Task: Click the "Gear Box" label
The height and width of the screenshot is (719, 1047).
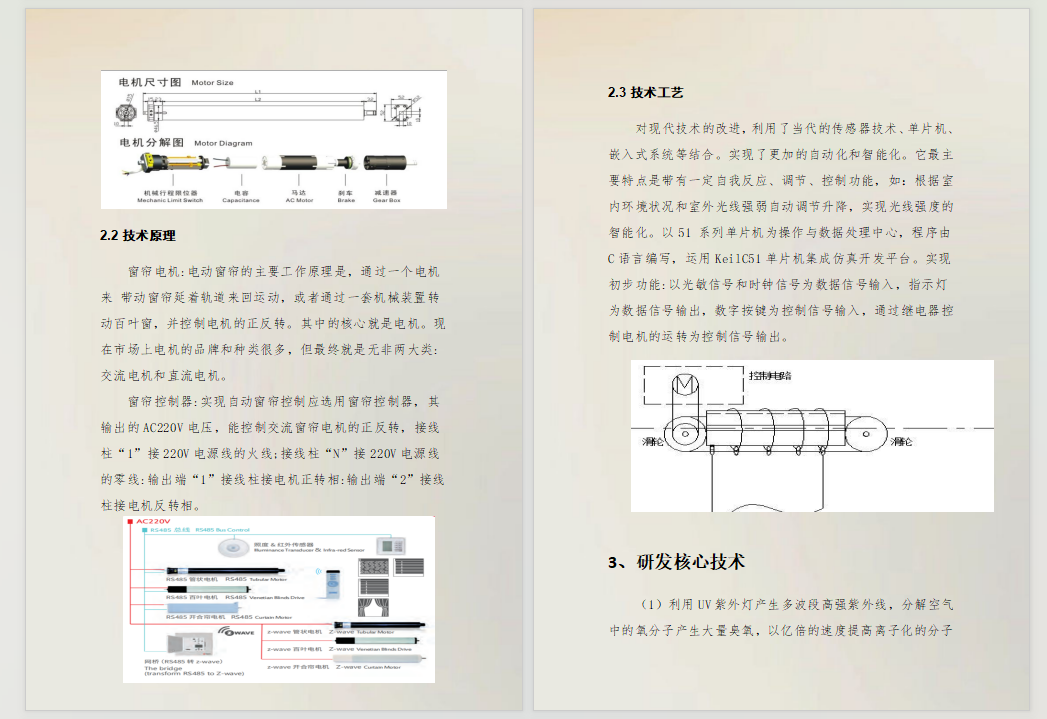Action: pos(387,200)
